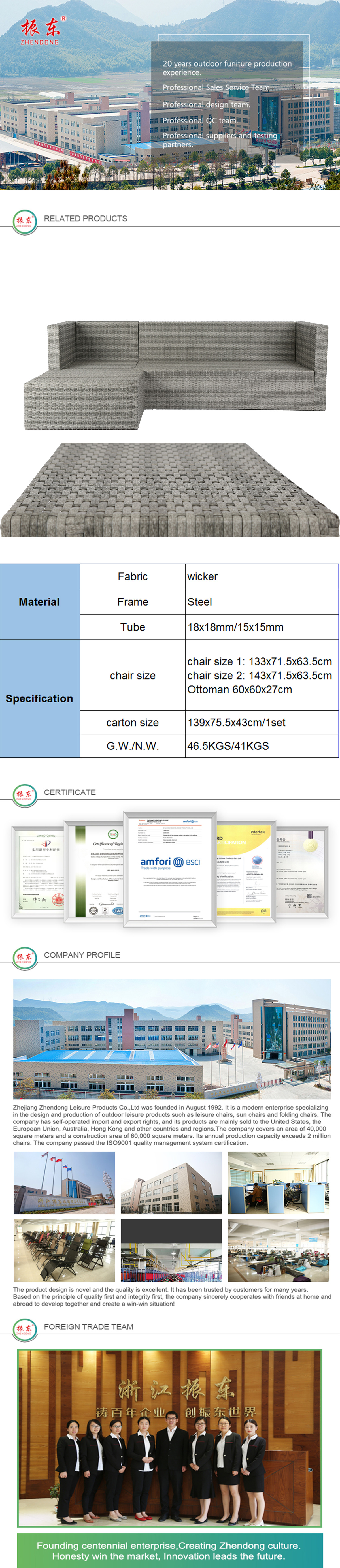Open the large factory photo under Company Profile
The height and width of the screenshot is (1568, 340).
(172, 1039)
